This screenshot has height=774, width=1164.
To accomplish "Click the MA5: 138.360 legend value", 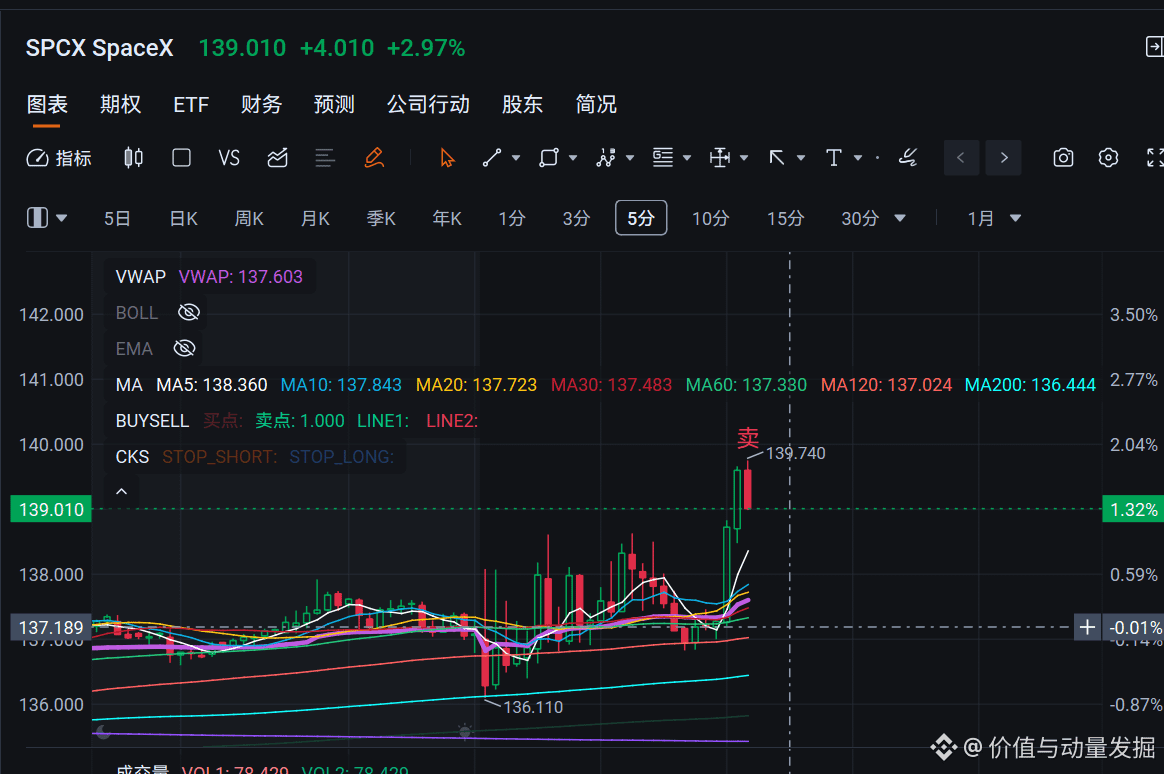I will pyautogui.click(x=212, y=385).
